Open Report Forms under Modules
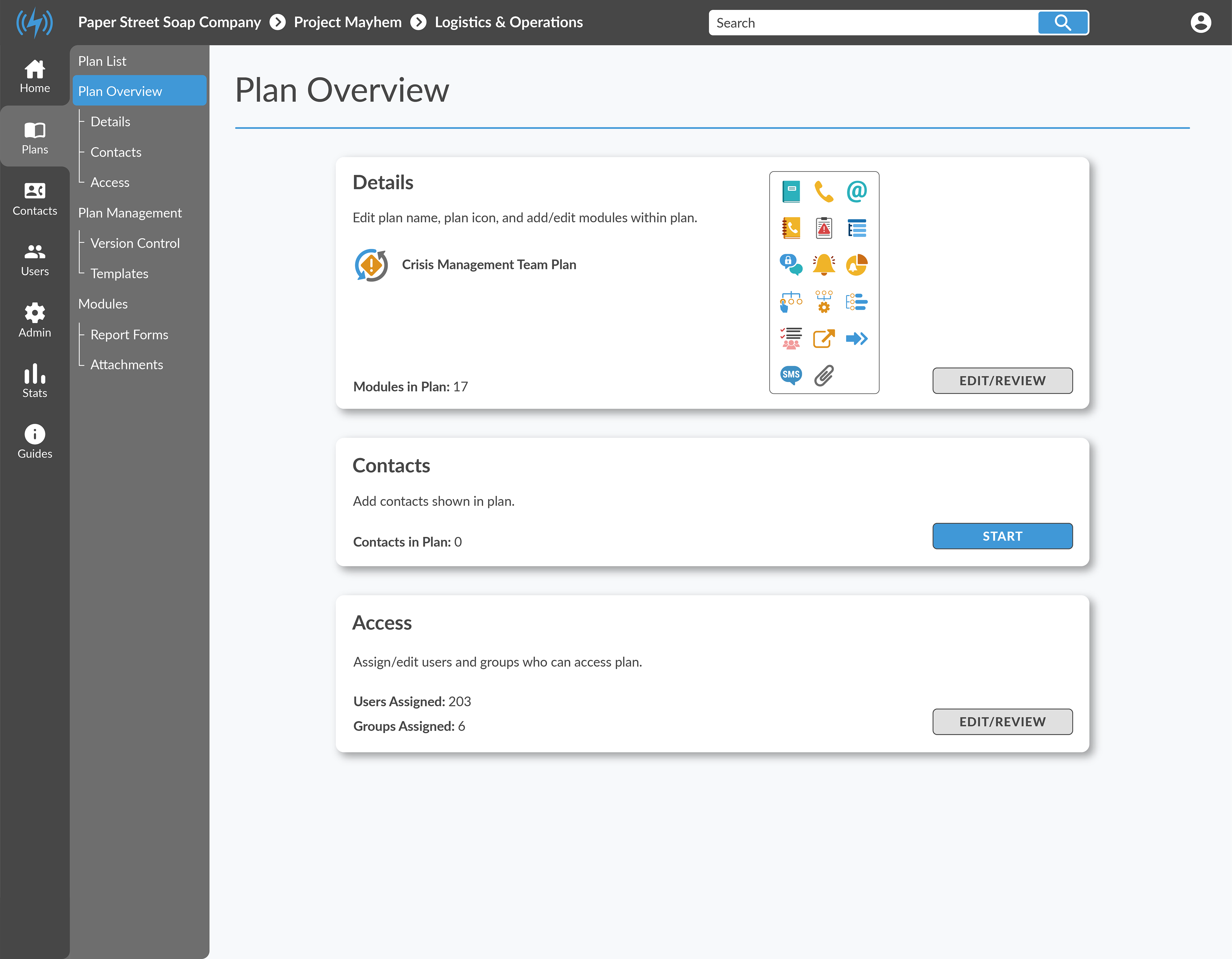This screenshot has width=1232, height=959. pyautogui.click(x=129, y=334)
